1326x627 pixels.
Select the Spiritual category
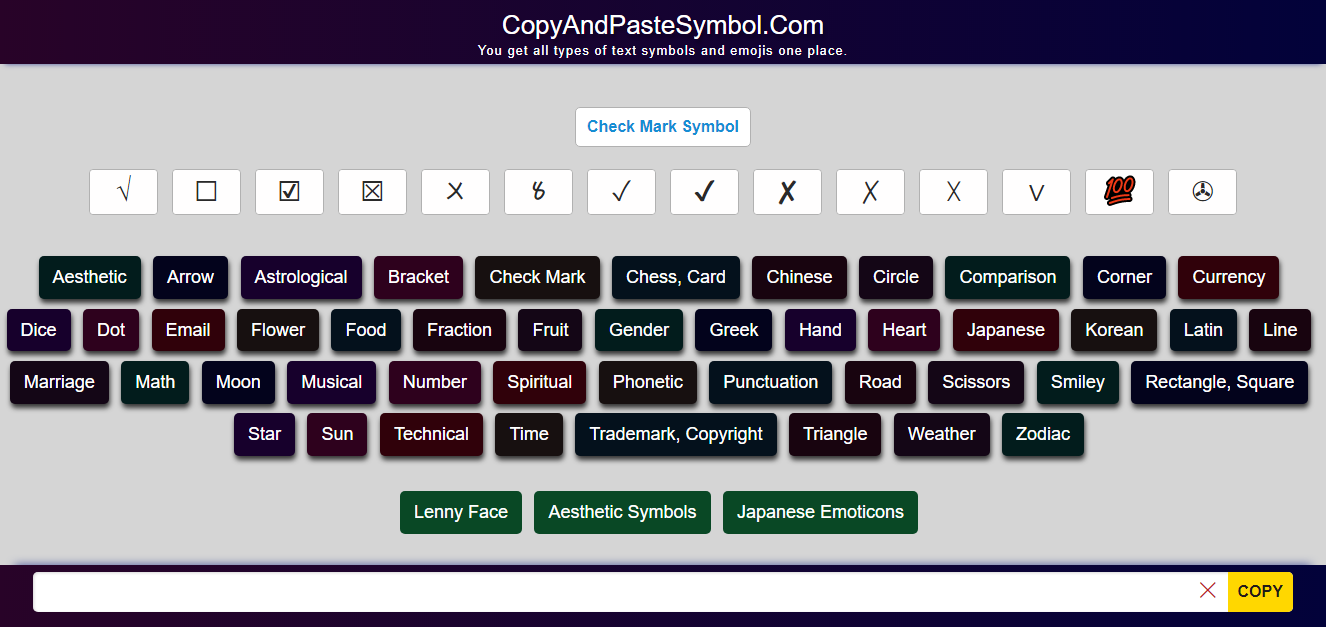[x=539, y=382]
